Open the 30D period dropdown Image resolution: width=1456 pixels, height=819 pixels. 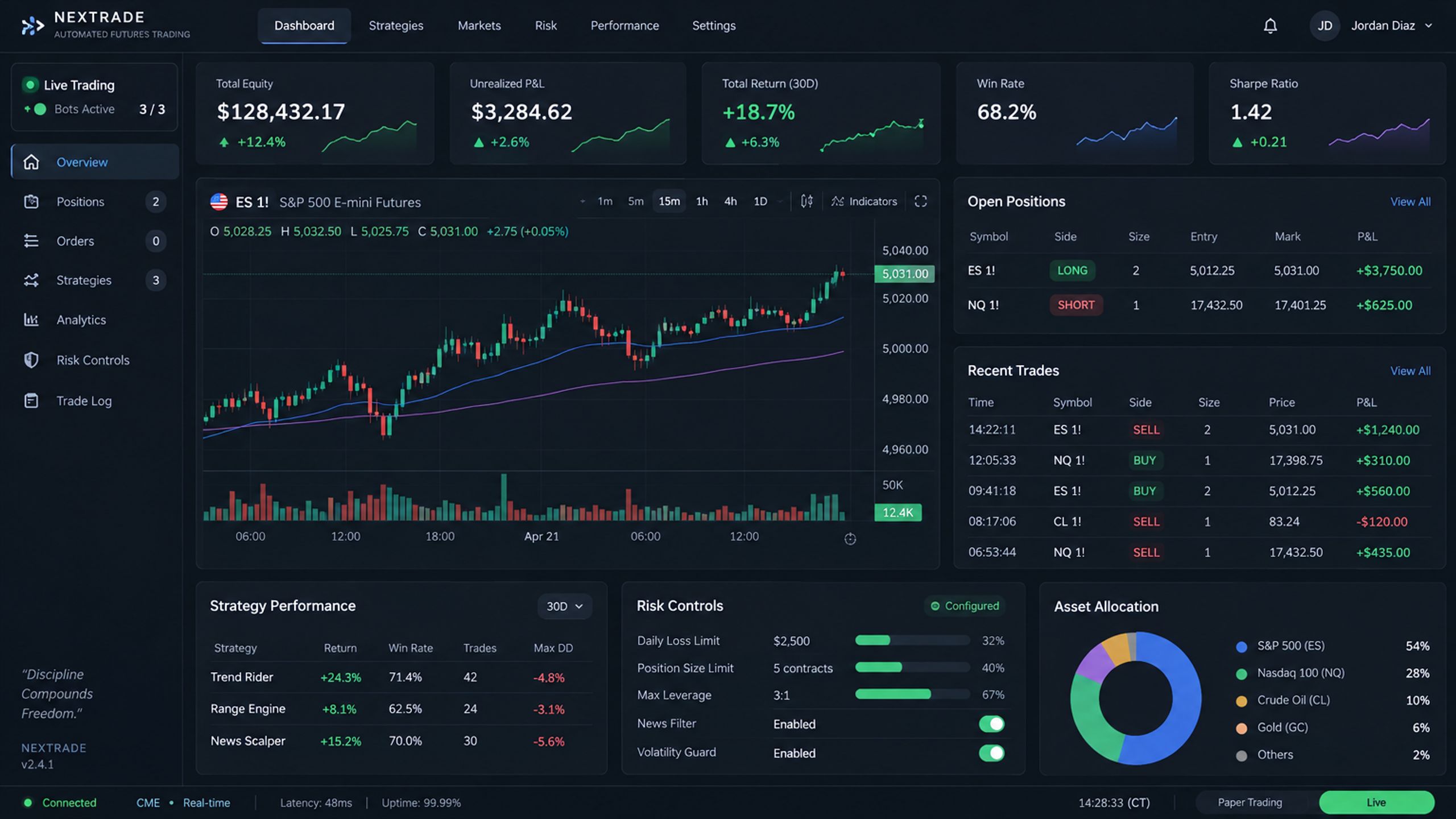pos(564,606)
